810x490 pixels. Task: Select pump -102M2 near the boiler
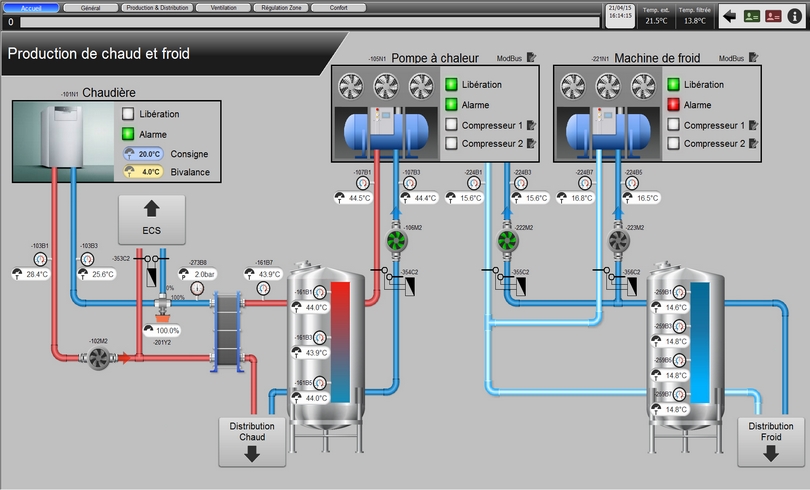click(x=98, y=357)
